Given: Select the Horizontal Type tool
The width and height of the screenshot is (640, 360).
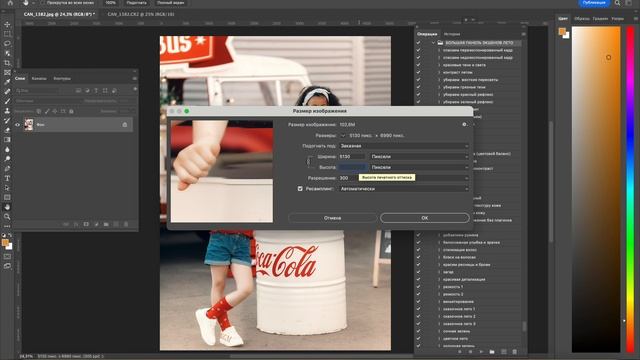Looking at the screenshot, I should (7, 178).
